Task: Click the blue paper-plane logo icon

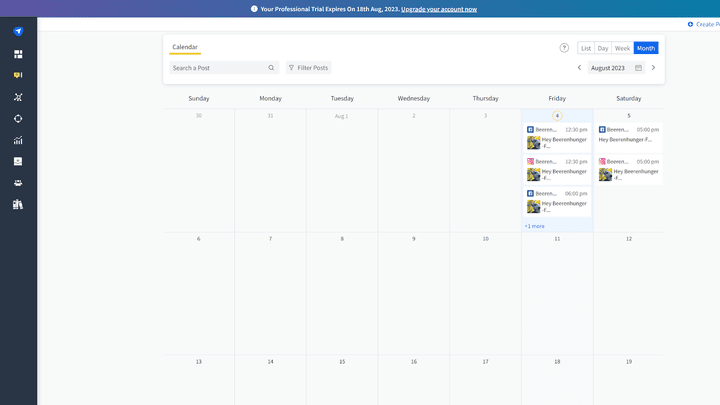Action: click(x=18, y=31)
